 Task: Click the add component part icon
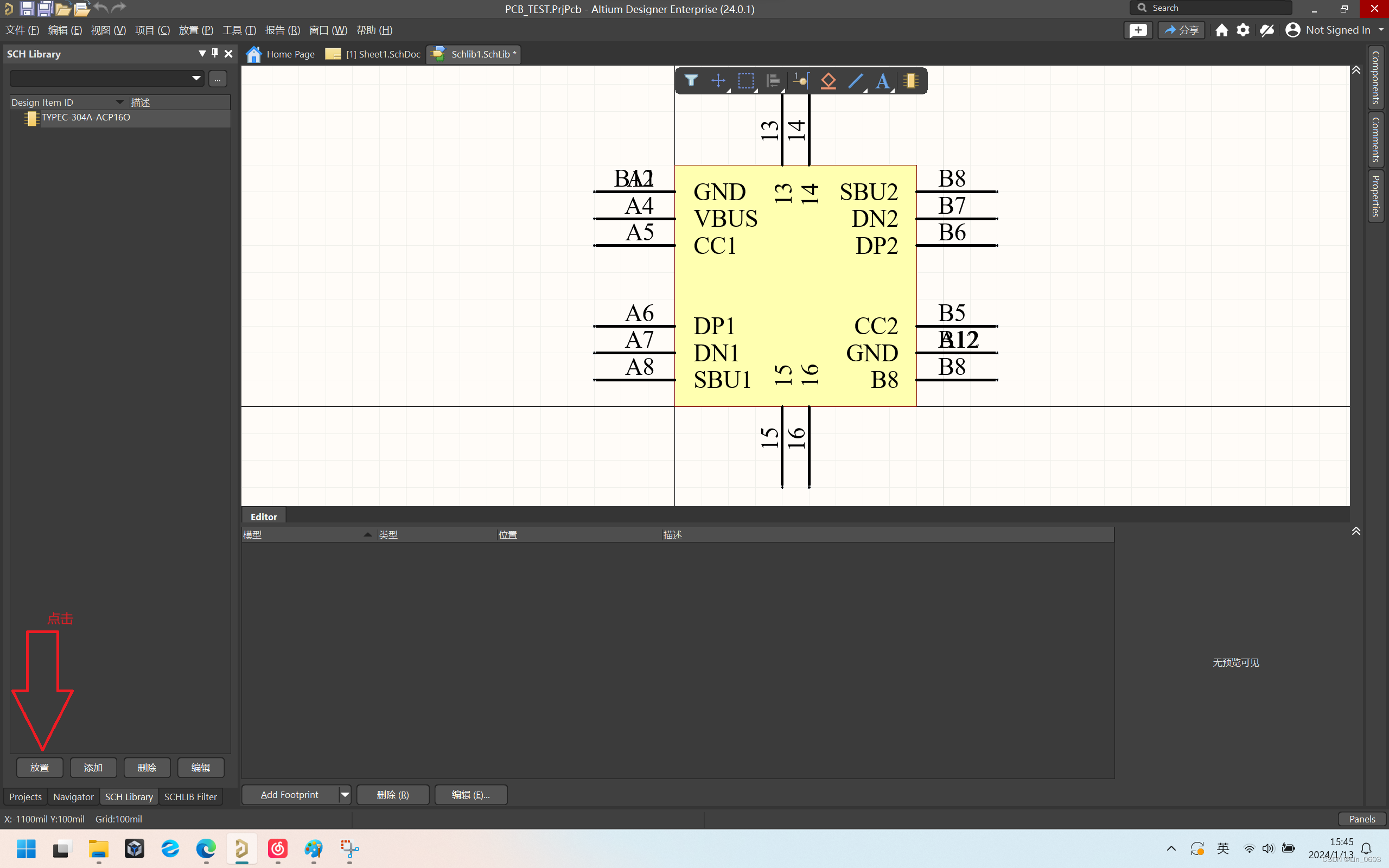tap(910, 81)
